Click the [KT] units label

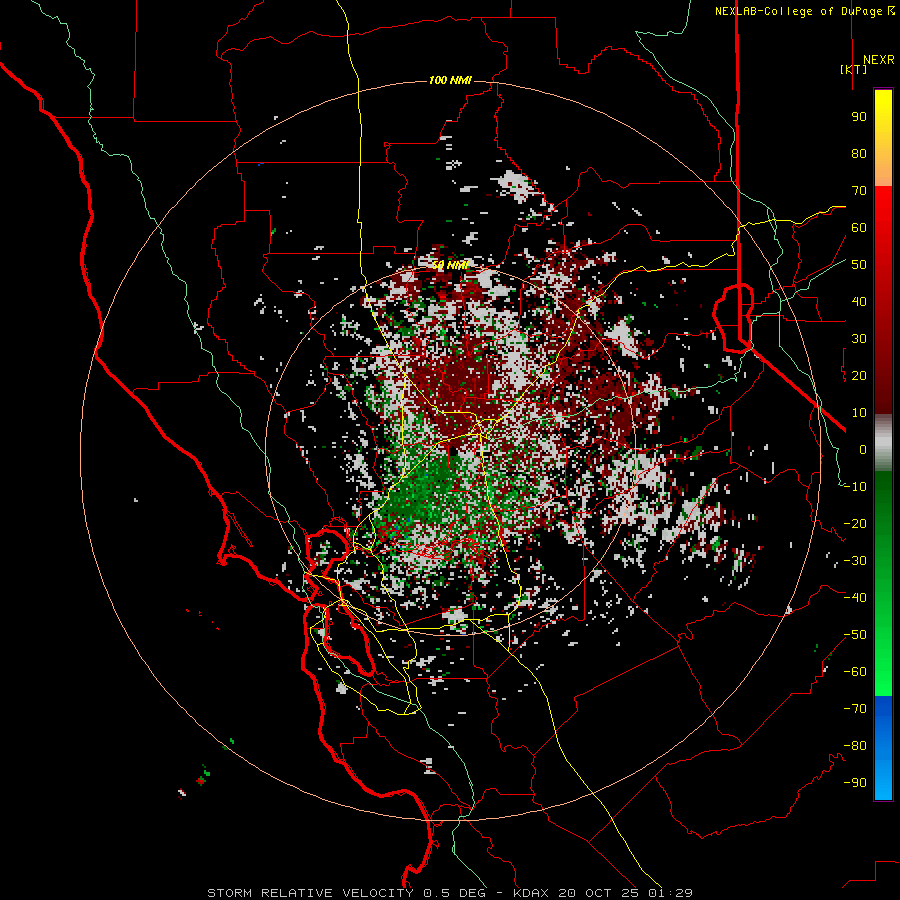tap(853, 69)
